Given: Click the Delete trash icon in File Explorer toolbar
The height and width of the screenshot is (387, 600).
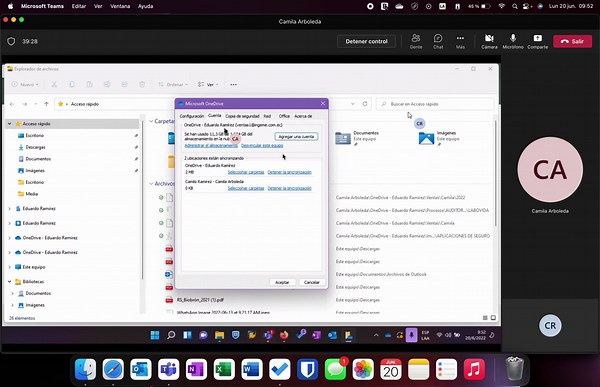Looking at the screenshot, I should pyautogui.click(x=142, y=84).
